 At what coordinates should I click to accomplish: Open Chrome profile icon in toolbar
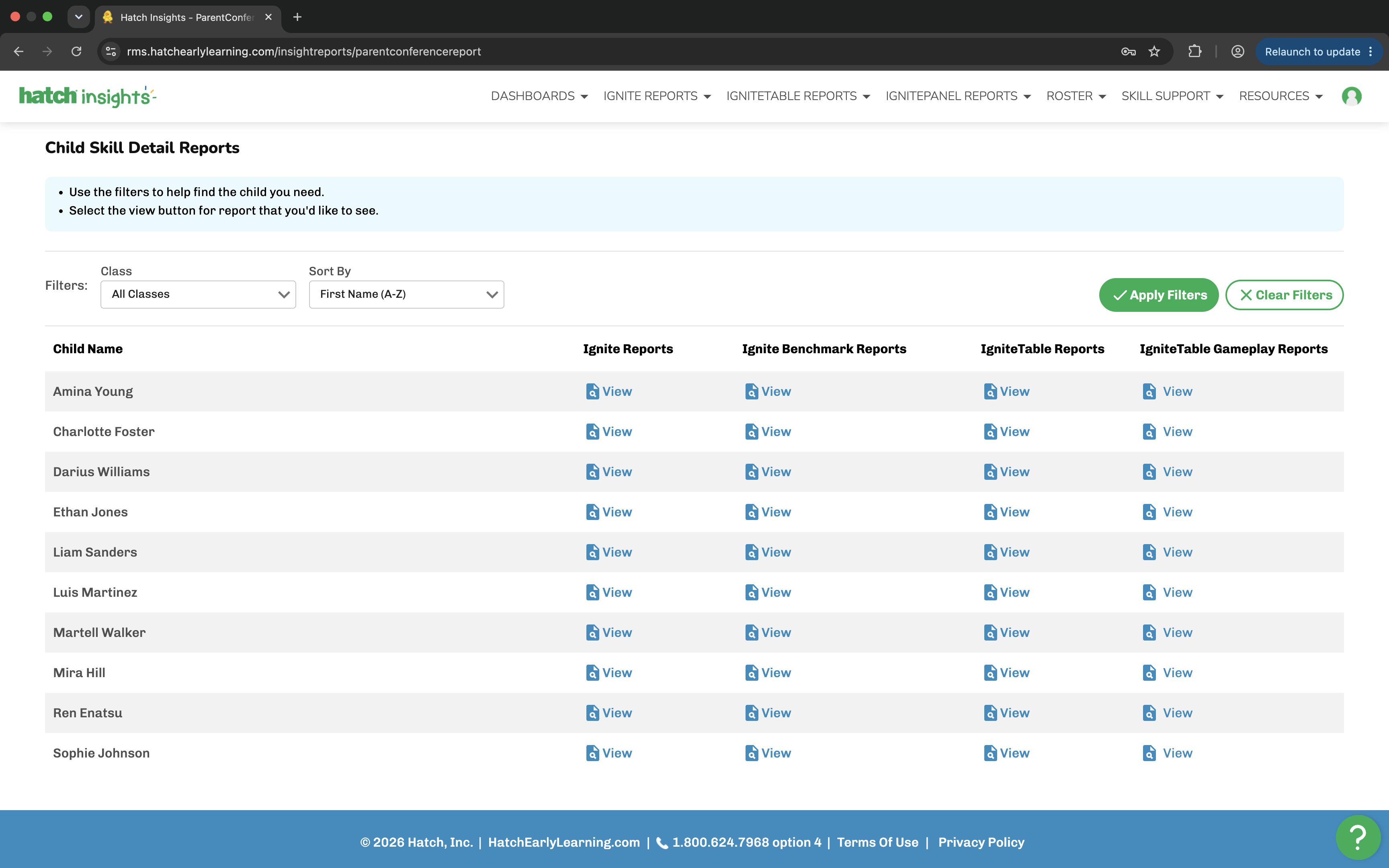coord(1237,52)
